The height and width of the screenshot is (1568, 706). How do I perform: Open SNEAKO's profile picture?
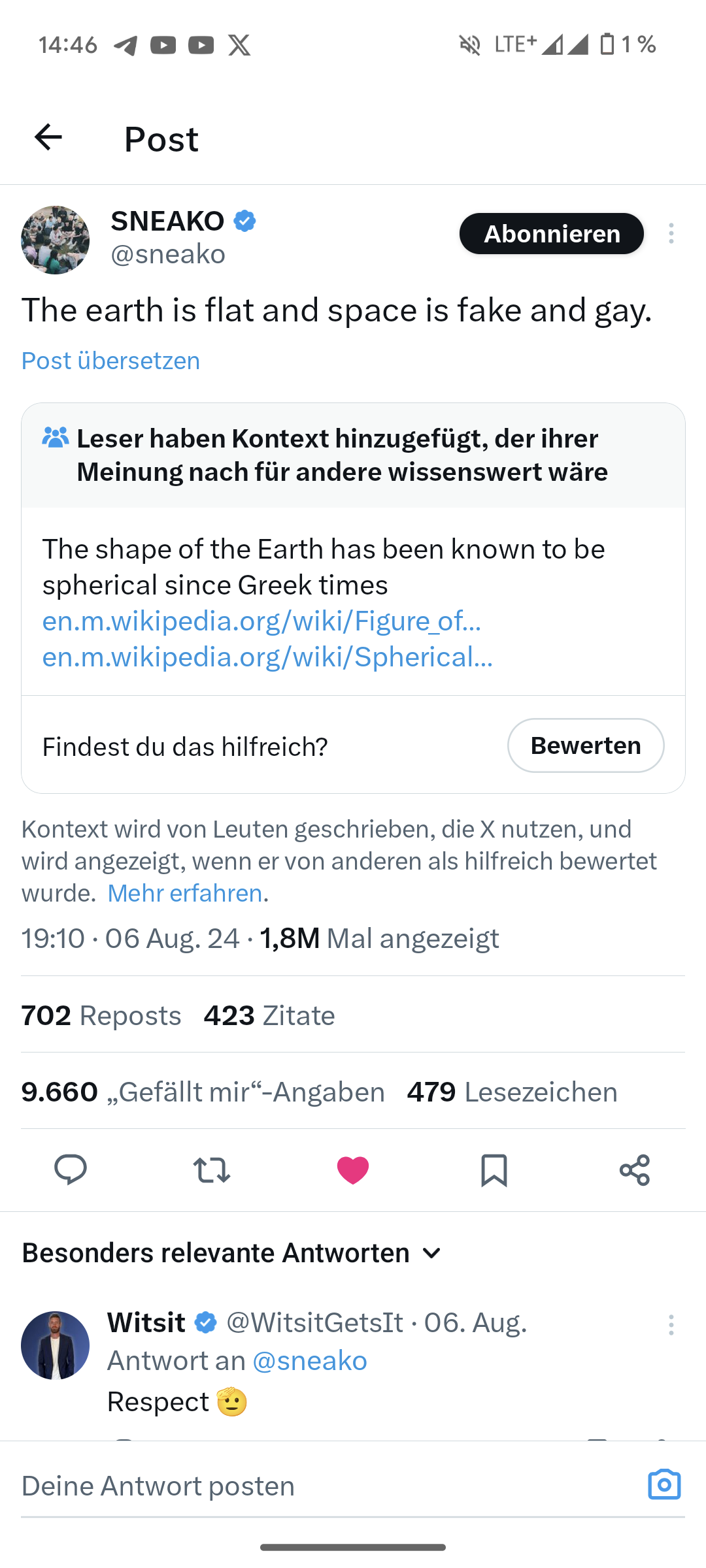pos(56,240)
